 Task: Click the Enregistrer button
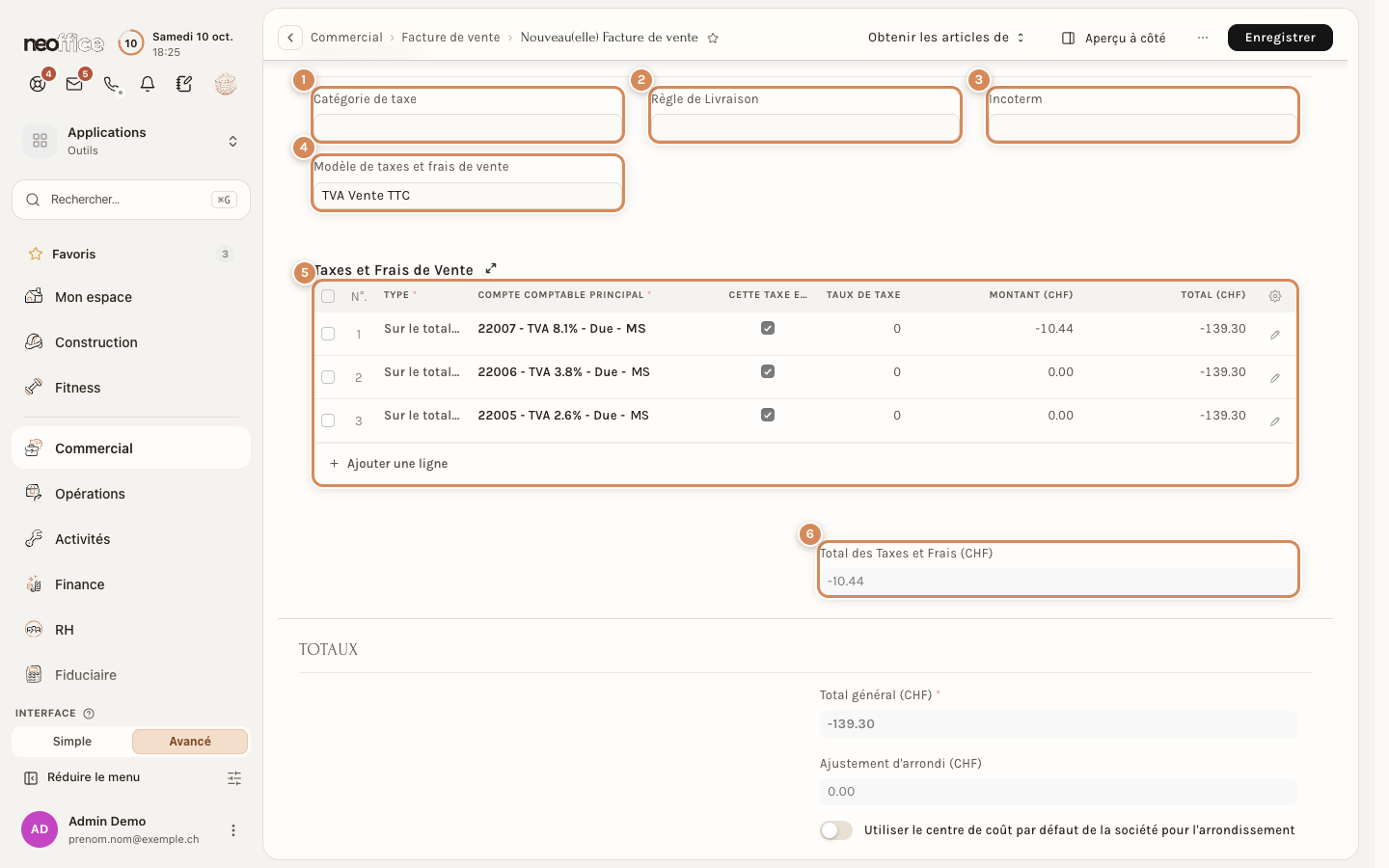[1280, 38]
